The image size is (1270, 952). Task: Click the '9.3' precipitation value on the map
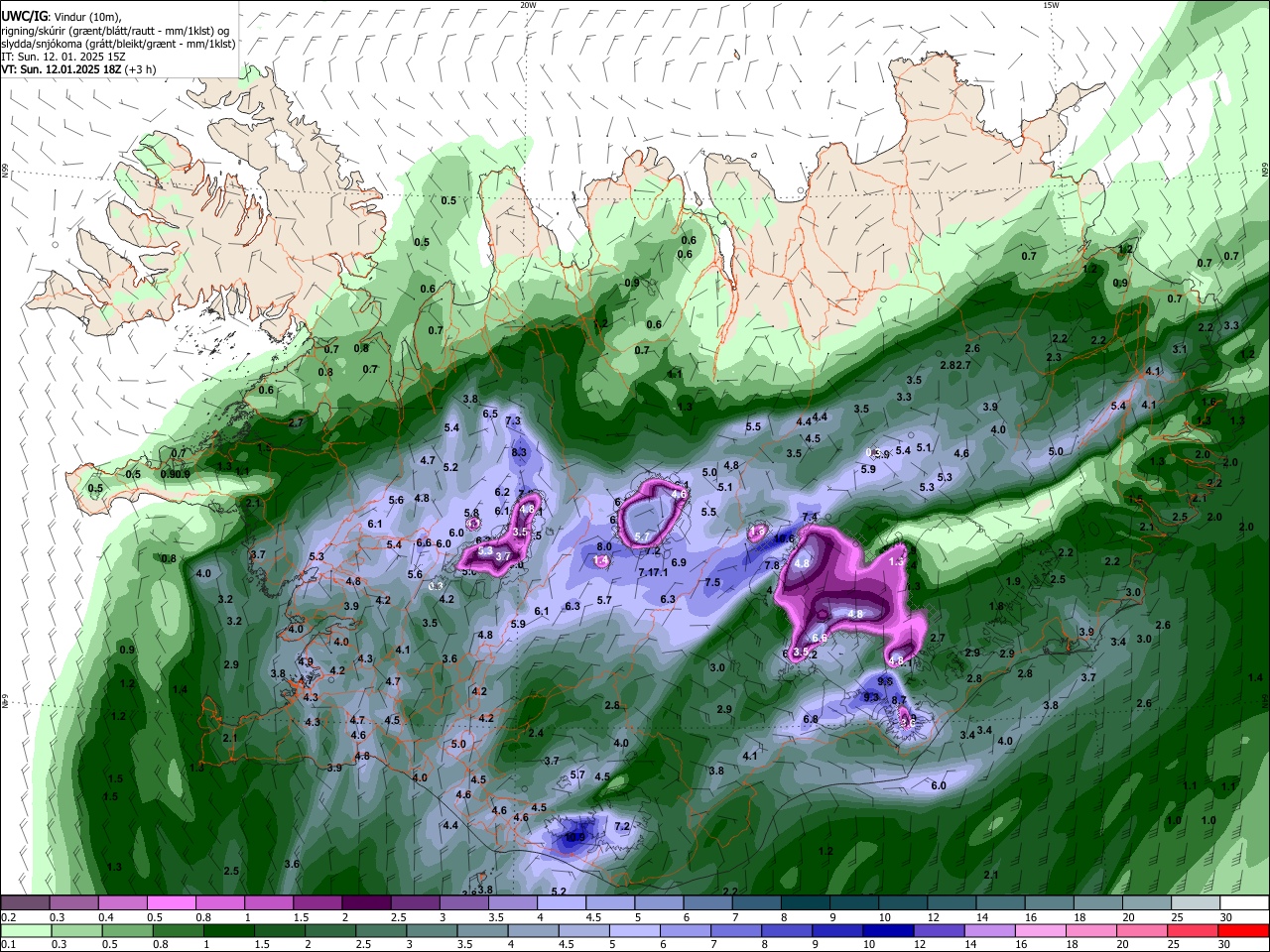pyautogui.click(x=871, y=697)
